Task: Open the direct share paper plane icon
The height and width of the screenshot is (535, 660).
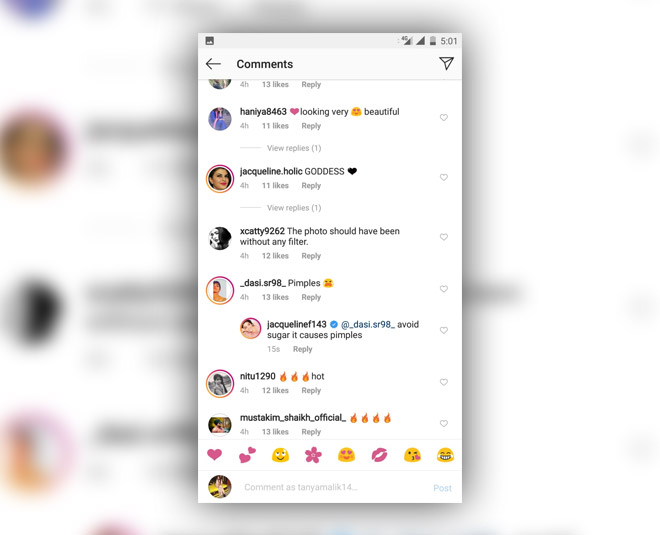Action: (446, 64)
